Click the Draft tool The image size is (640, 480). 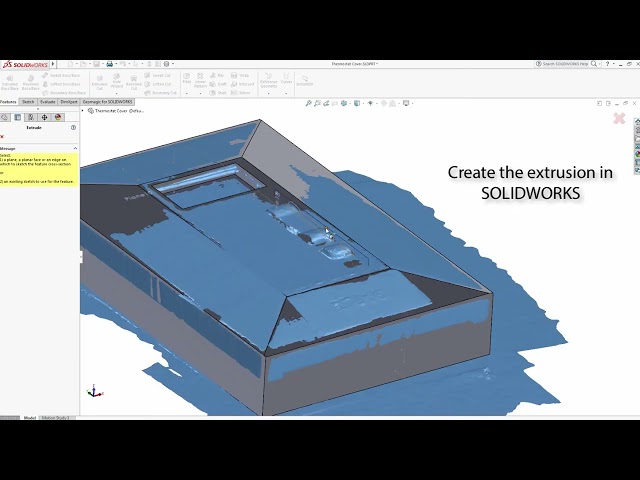click(218, 84)
